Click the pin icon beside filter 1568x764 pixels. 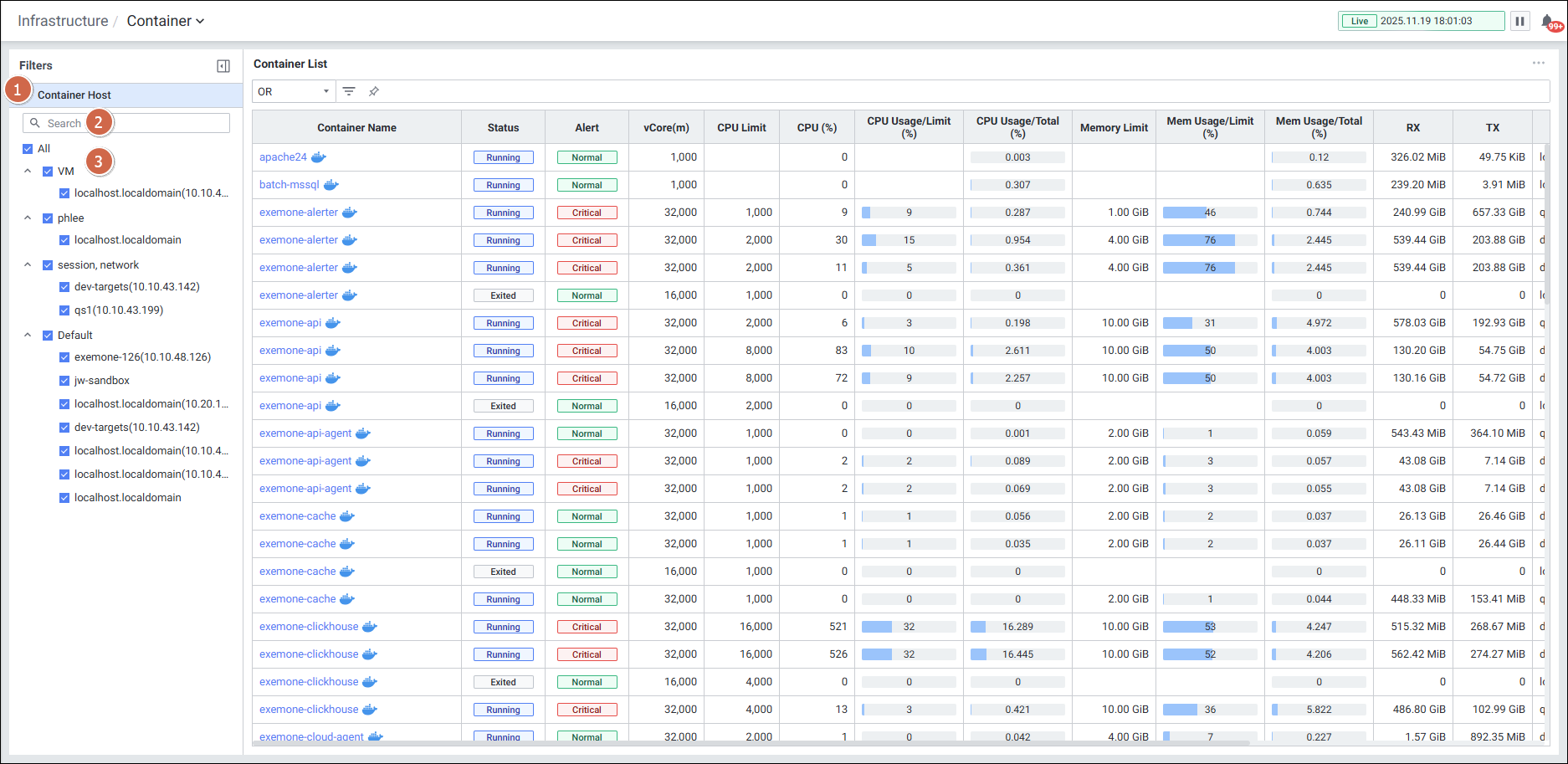point(374,91)
